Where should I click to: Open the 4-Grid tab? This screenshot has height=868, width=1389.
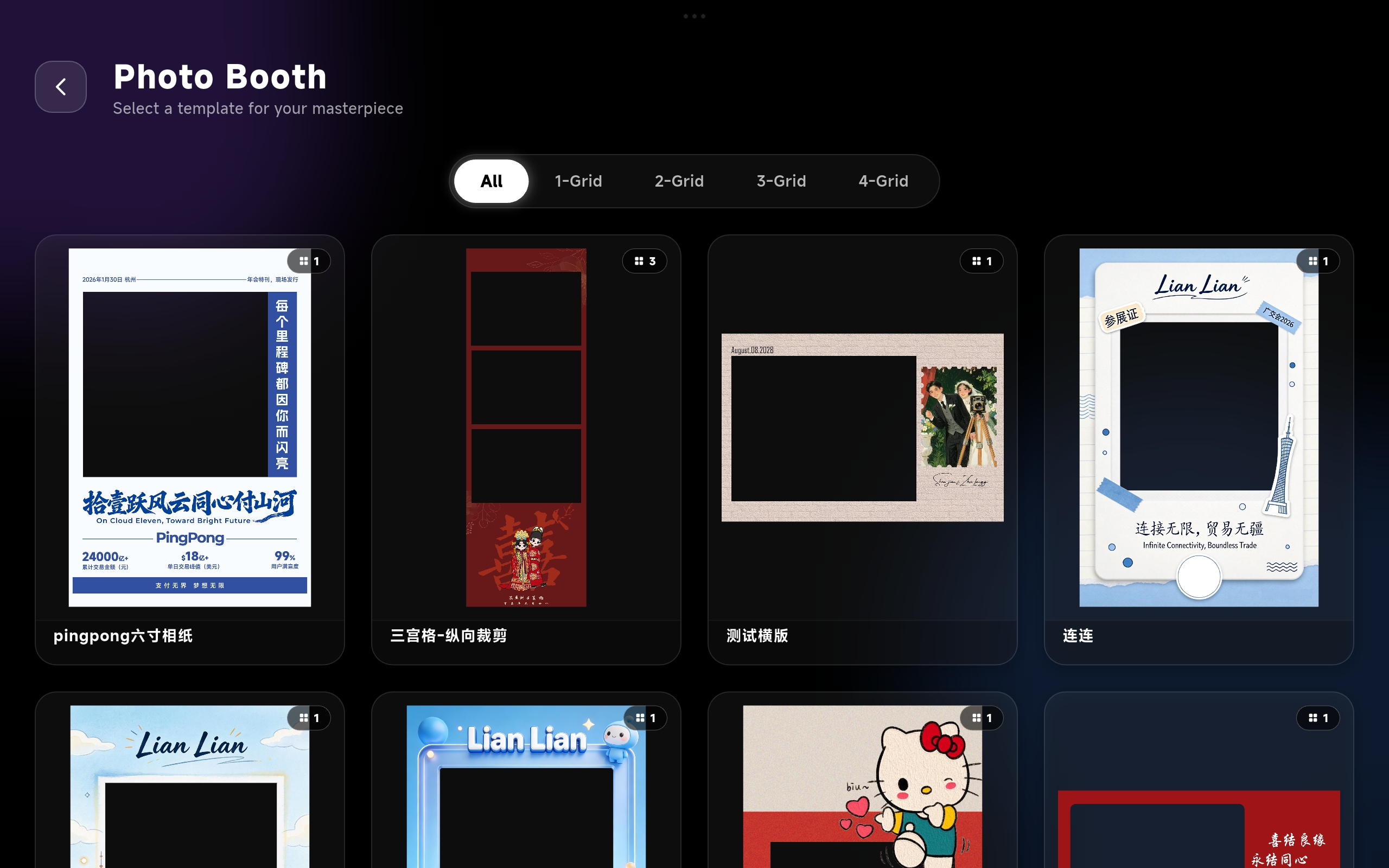[x=883, y=181]
